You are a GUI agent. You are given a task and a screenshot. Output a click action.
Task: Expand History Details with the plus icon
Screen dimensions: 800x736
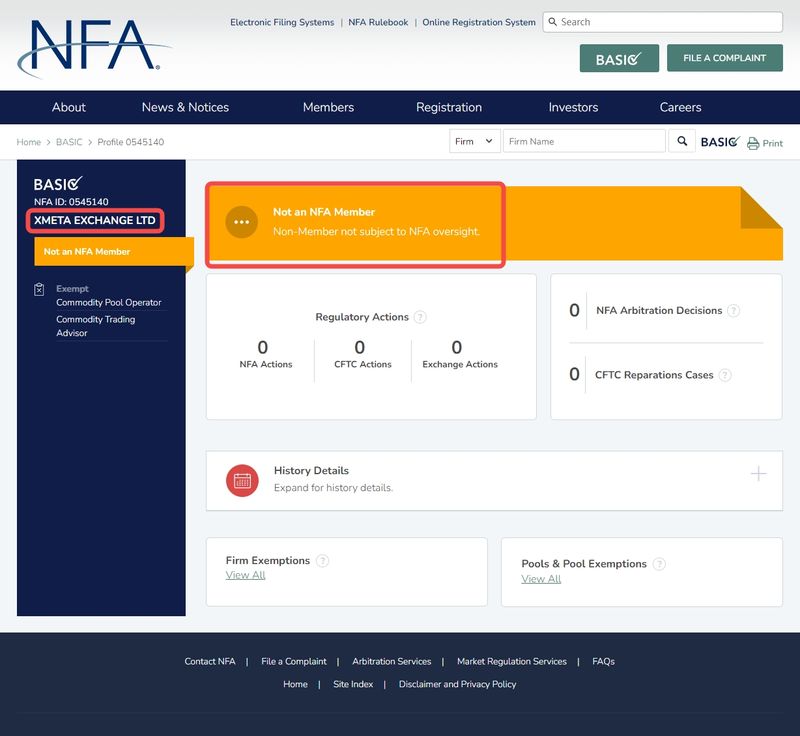[x=759, y=474]
